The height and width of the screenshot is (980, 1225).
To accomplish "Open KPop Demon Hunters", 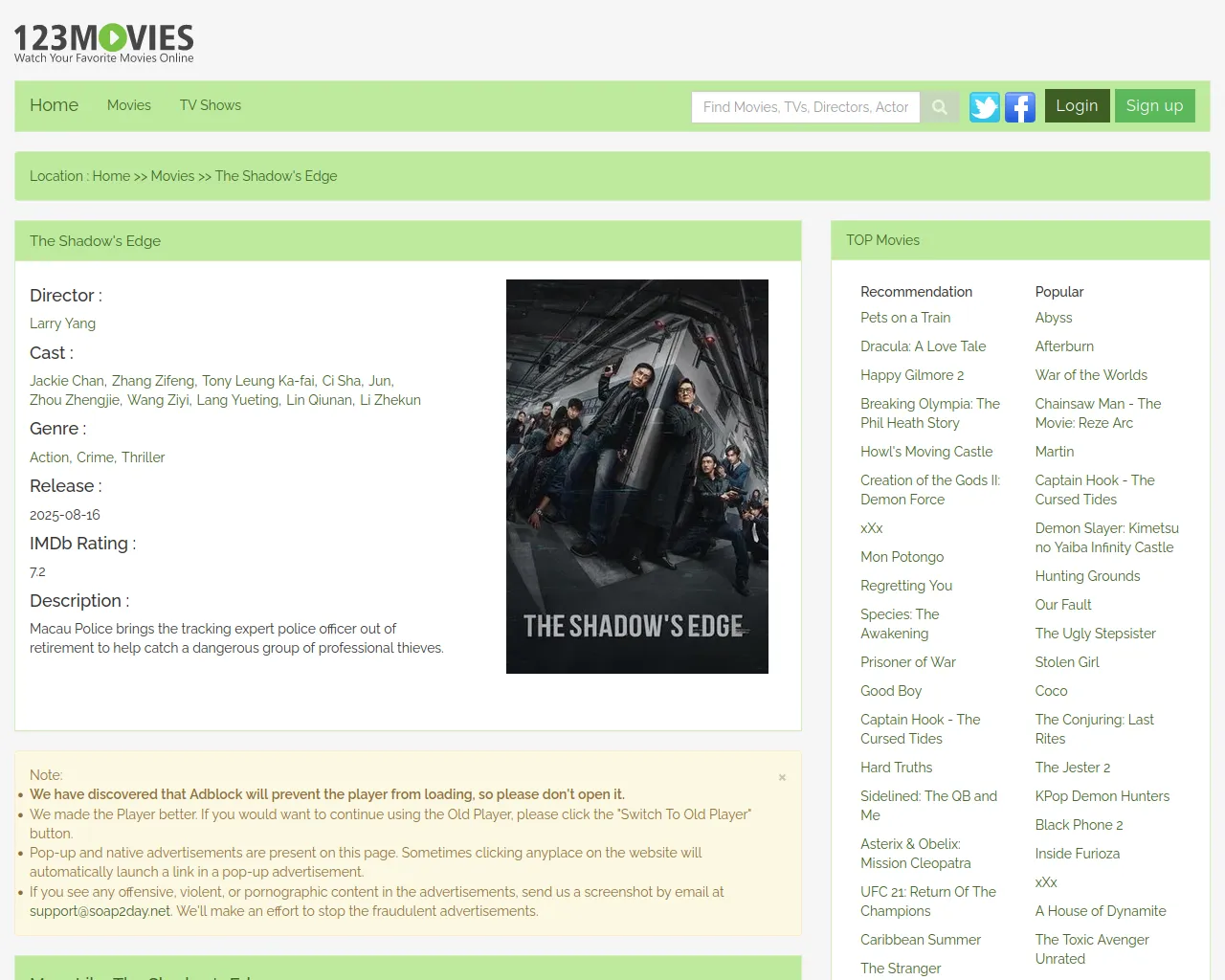I will click(1102, 796).
